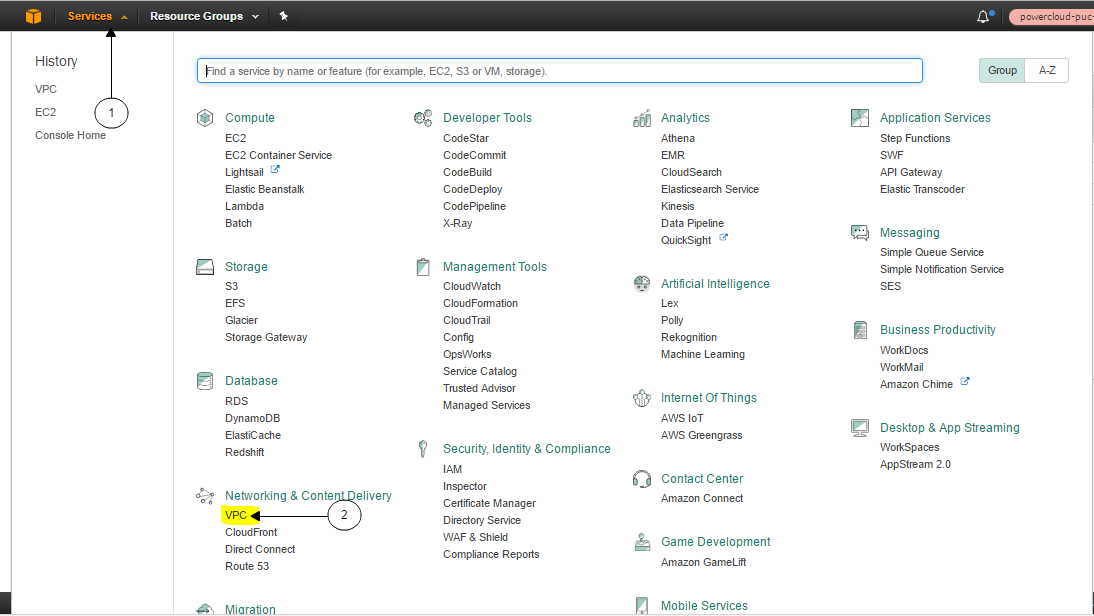1094x616 pixels.
Task: Click the Database category icon
Action: (204, 381)
